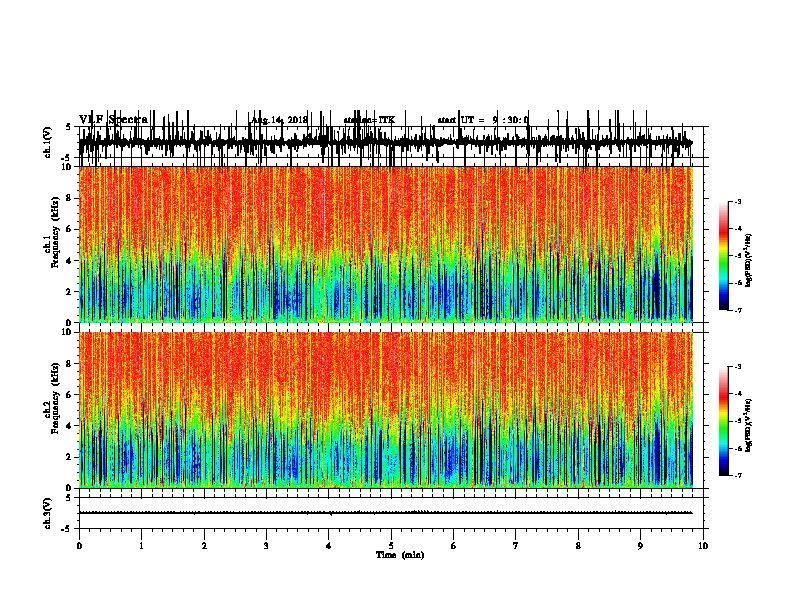The width and height of the screenshot is (792, 612).
Task: Click time axis tick label 9
Action: (x=640, y=546)
